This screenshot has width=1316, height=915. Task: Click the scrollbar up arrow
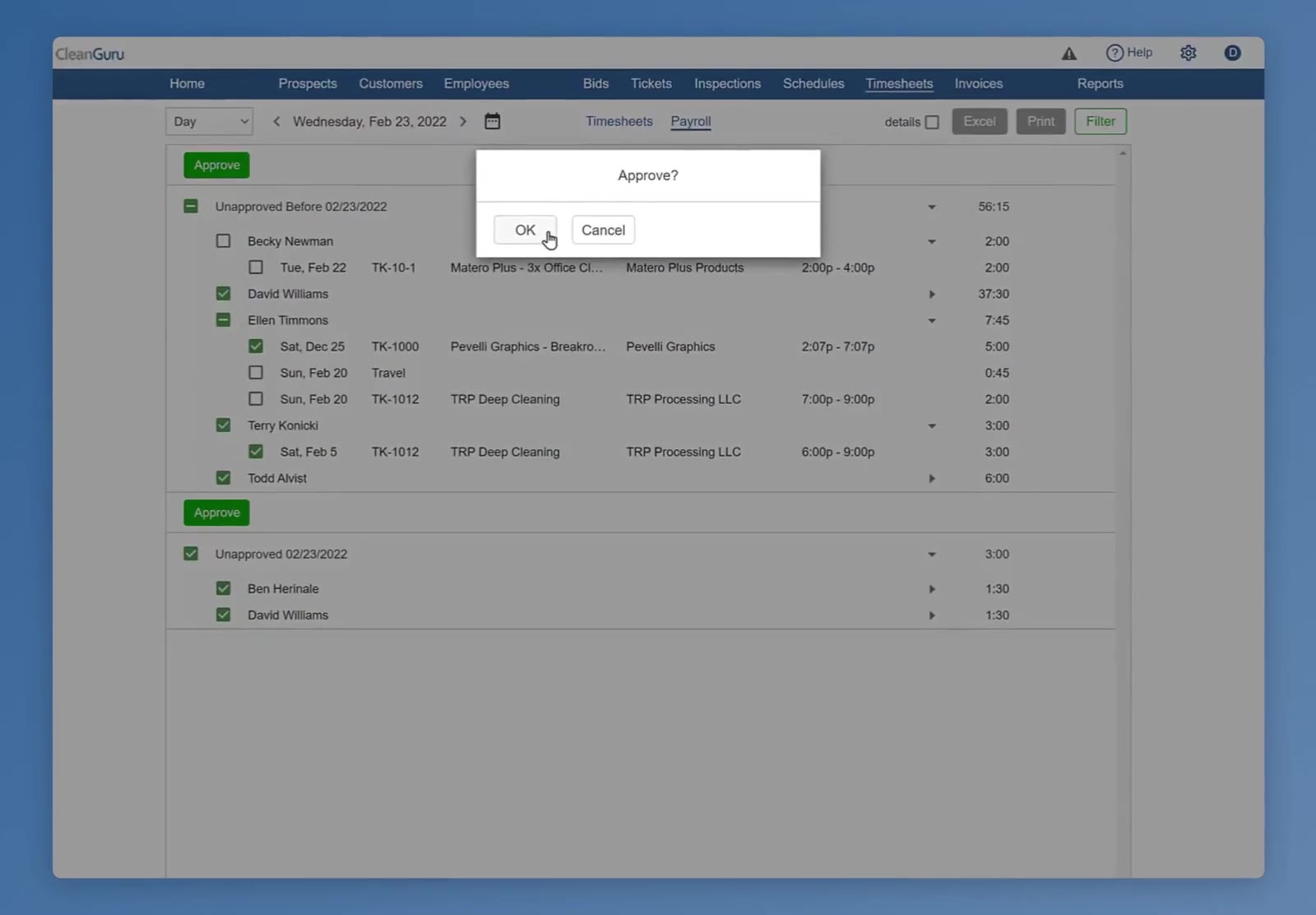(x=1123, y=153)
